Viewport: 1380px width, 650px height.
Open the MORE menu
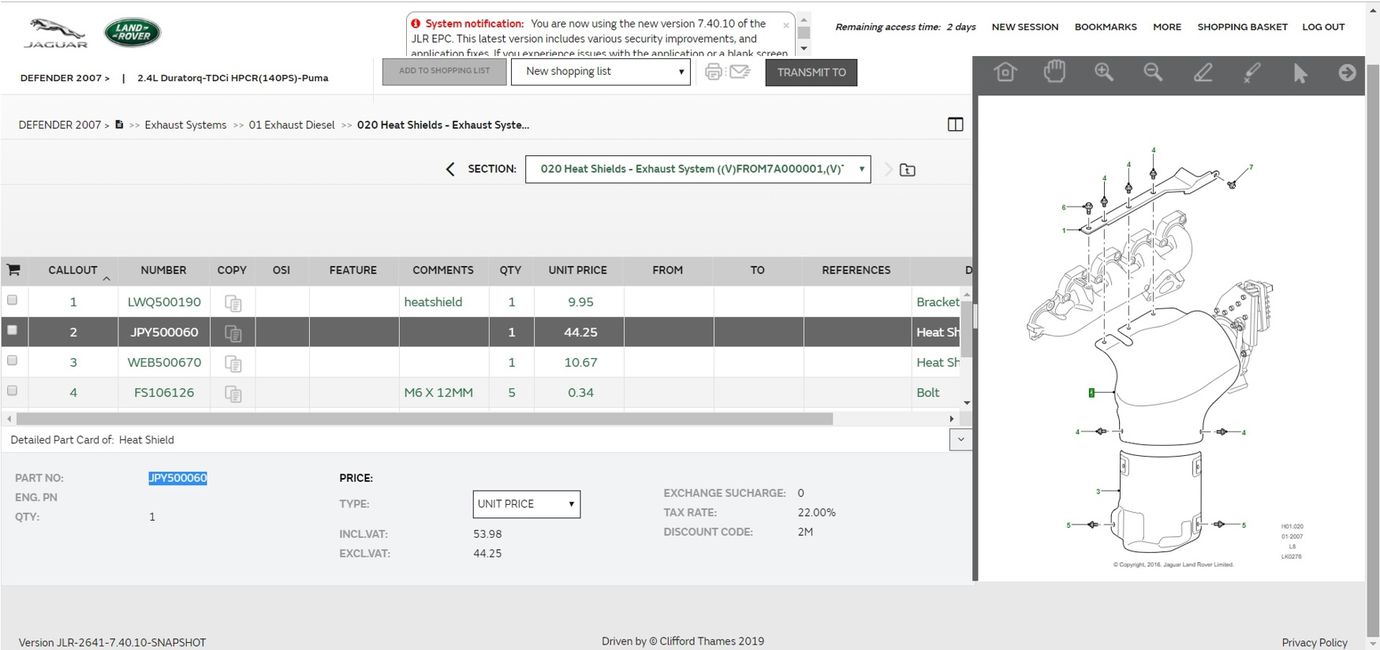tap(1167, 27)
